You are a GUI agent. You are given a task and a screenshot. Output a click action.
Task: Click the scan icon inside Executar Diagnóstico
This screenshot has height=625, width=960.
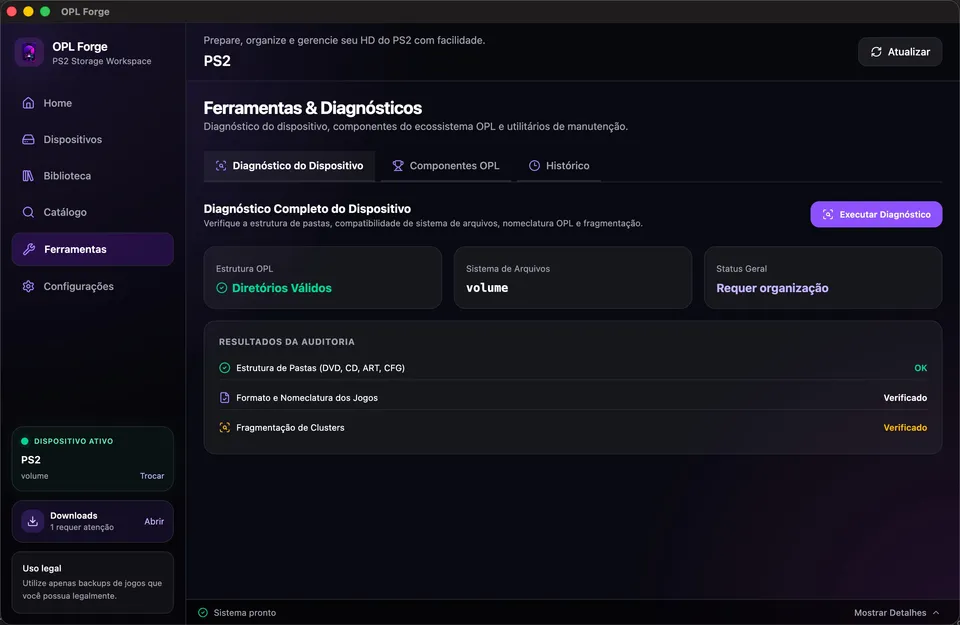coord(828,214)
